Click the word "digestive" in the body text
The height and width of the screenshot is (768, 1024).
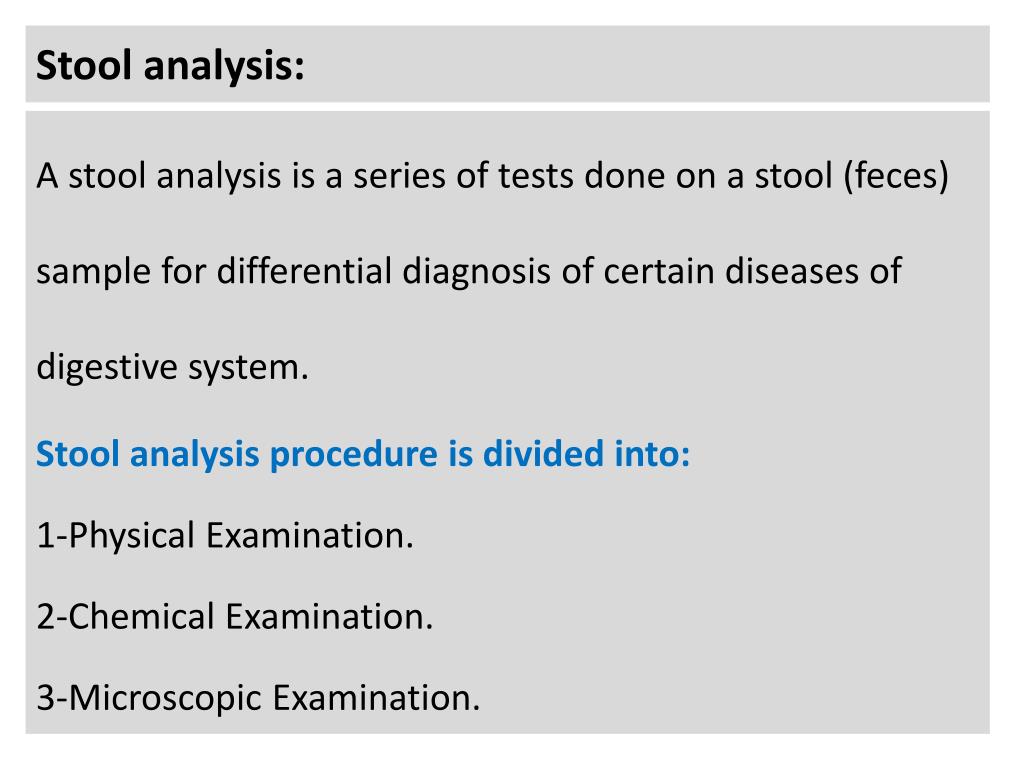tap(104, 367)
